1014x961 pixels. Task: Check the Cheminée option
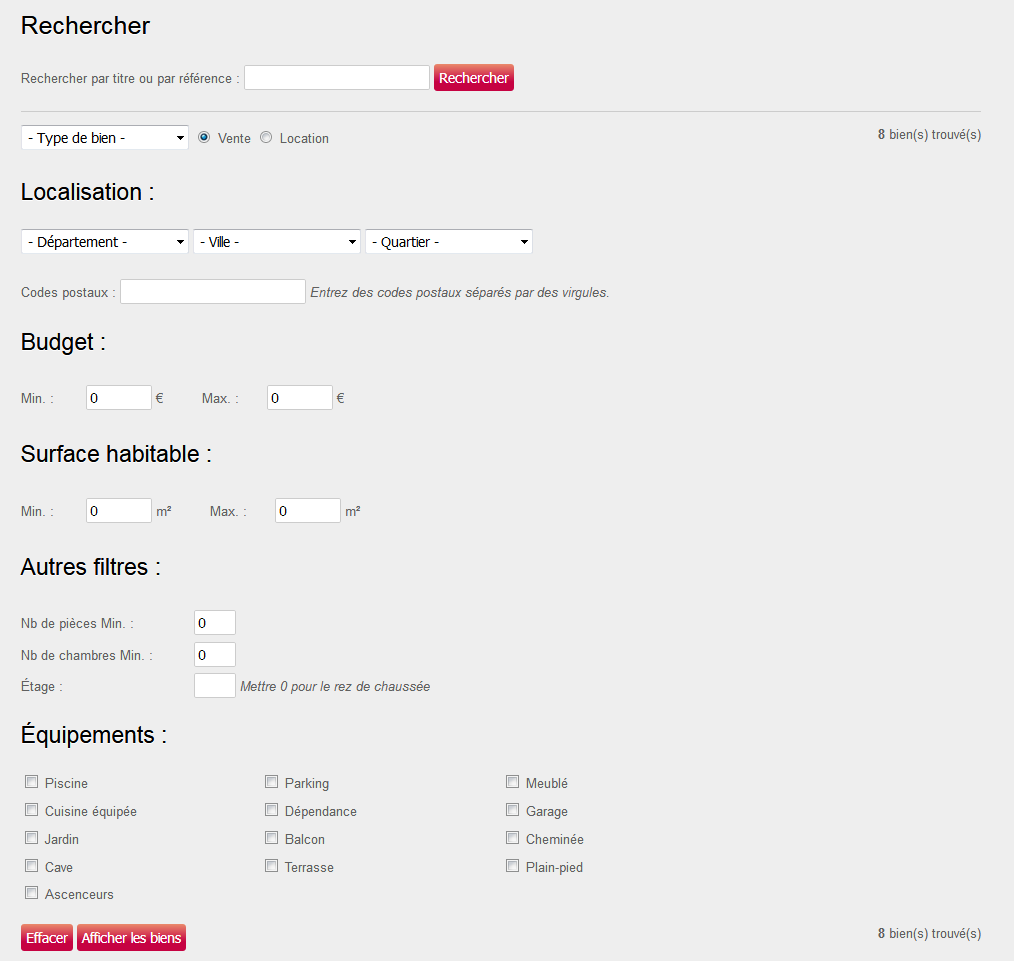[x=512, y=837]
